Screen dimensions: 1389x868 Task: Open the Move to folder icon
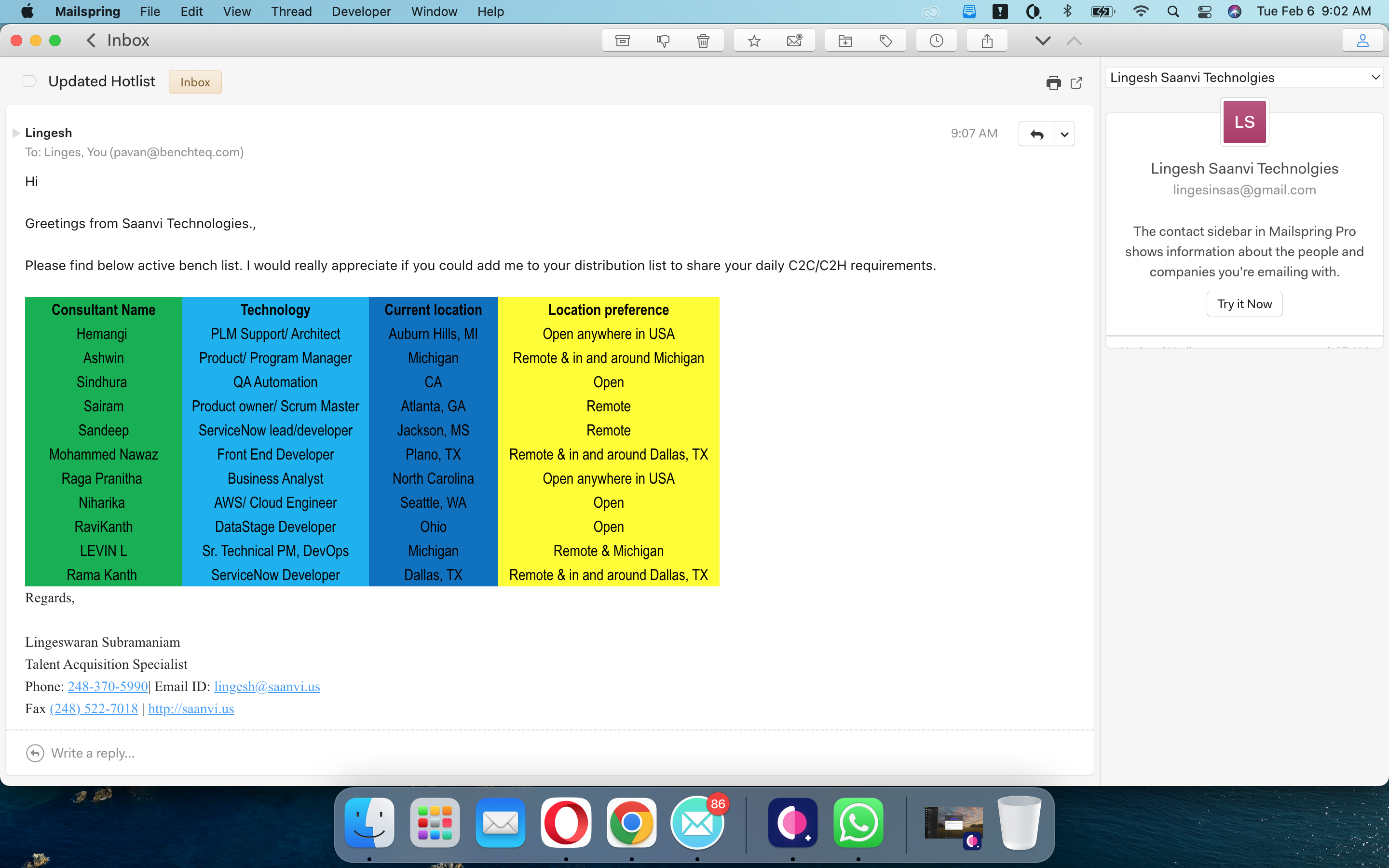click(845, 41)
